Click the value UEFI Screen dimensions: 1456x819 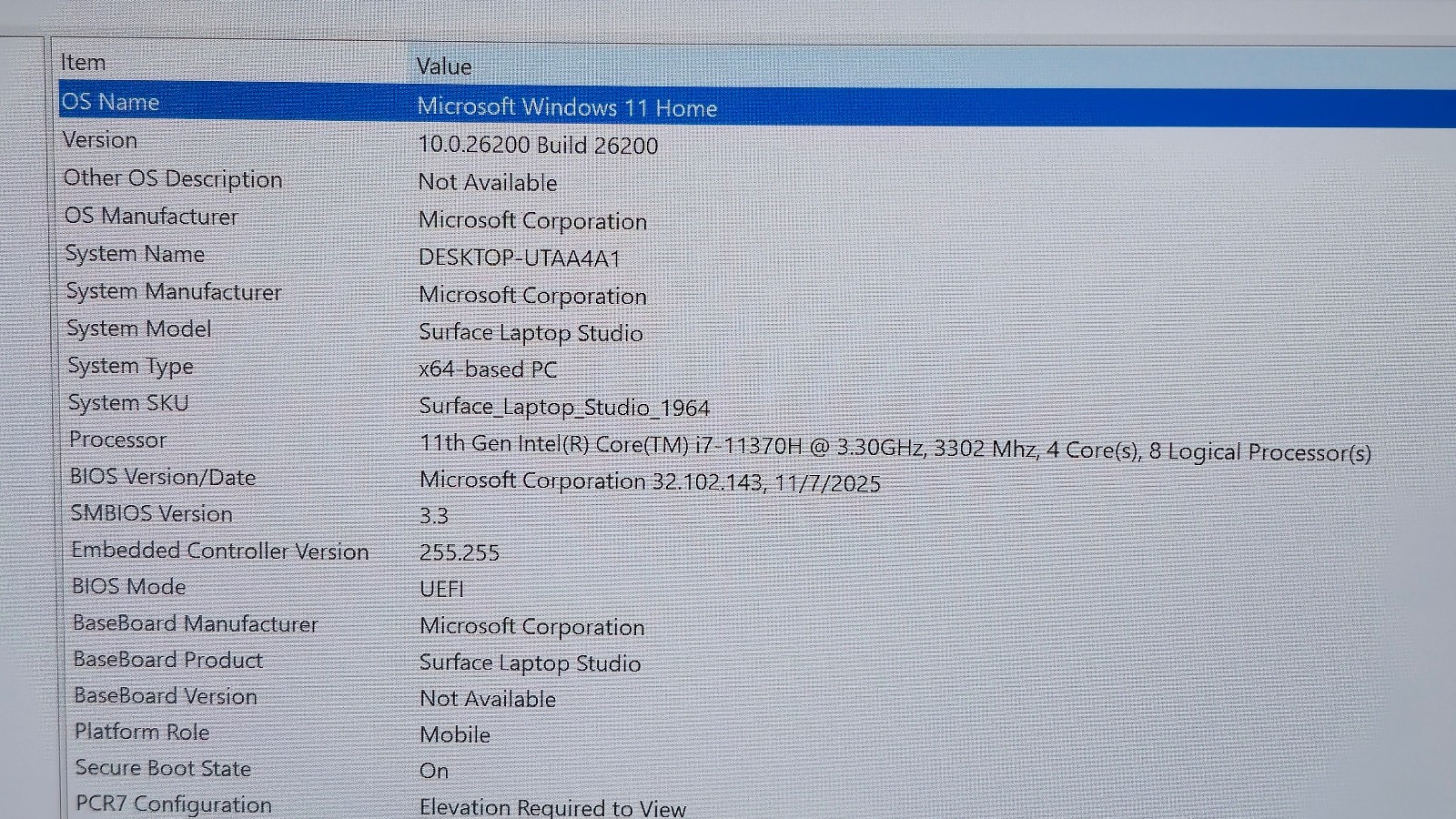tap(442, 589)
